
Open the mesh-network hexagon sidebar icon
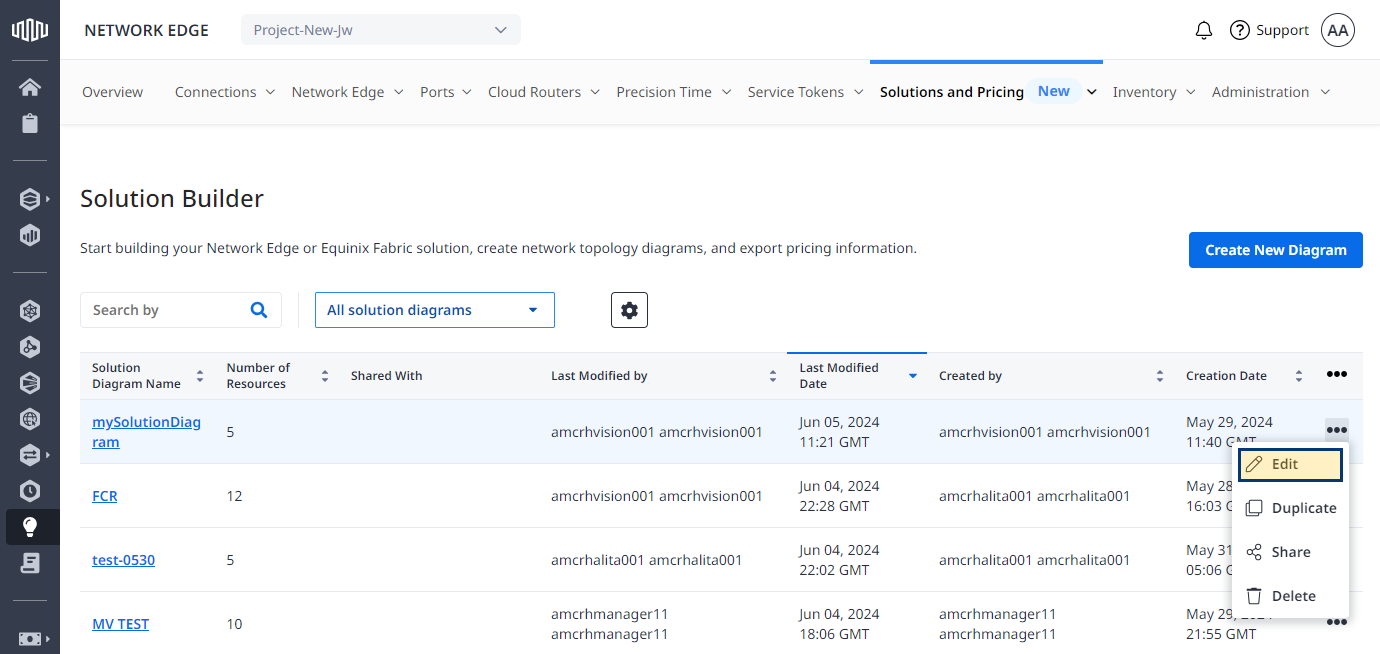30,311
